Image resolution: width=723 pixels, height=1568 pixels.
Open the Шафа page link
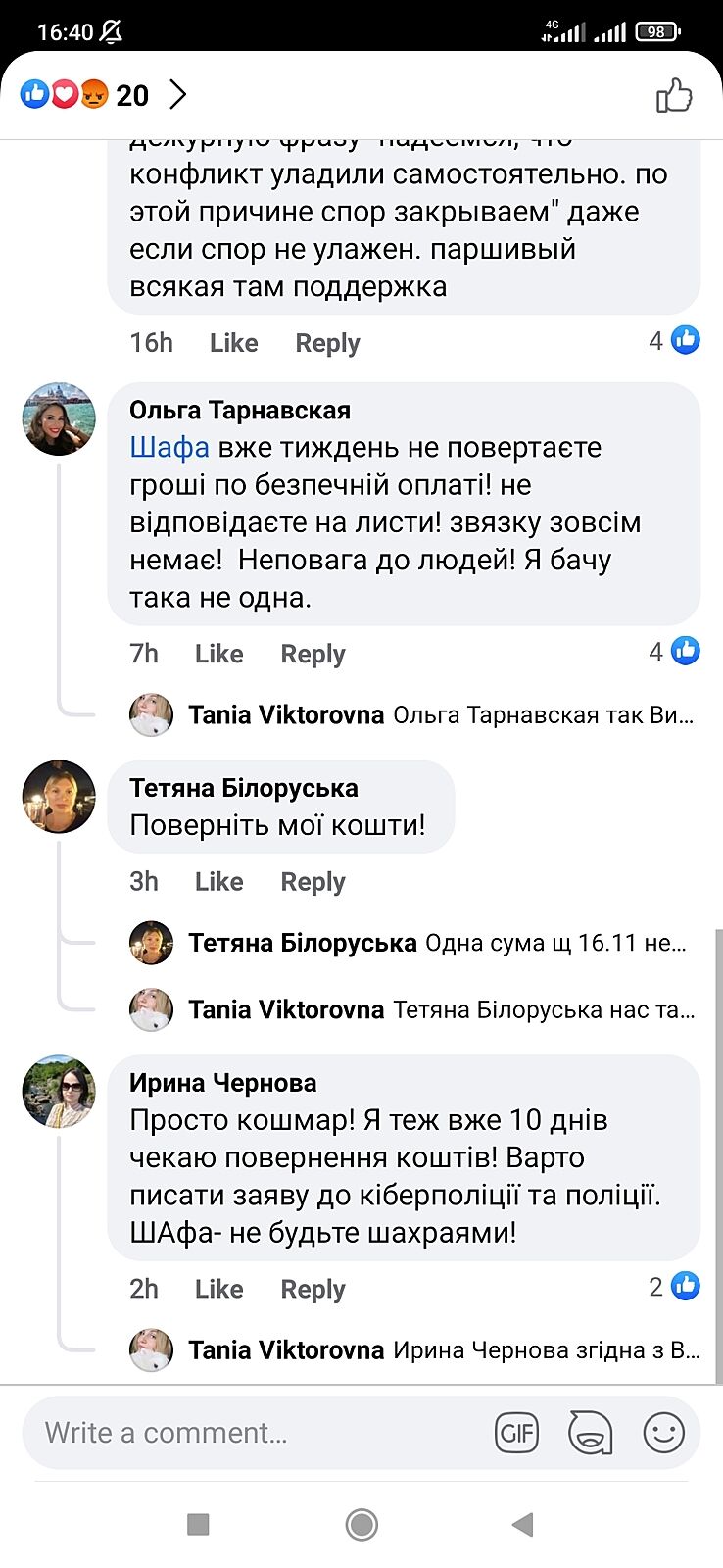point(169,448)
